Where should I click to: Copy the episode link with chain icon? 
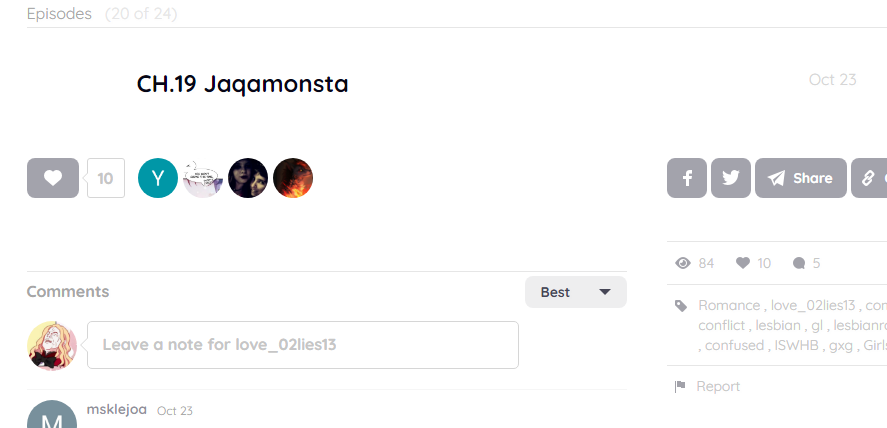coord(868,178)
